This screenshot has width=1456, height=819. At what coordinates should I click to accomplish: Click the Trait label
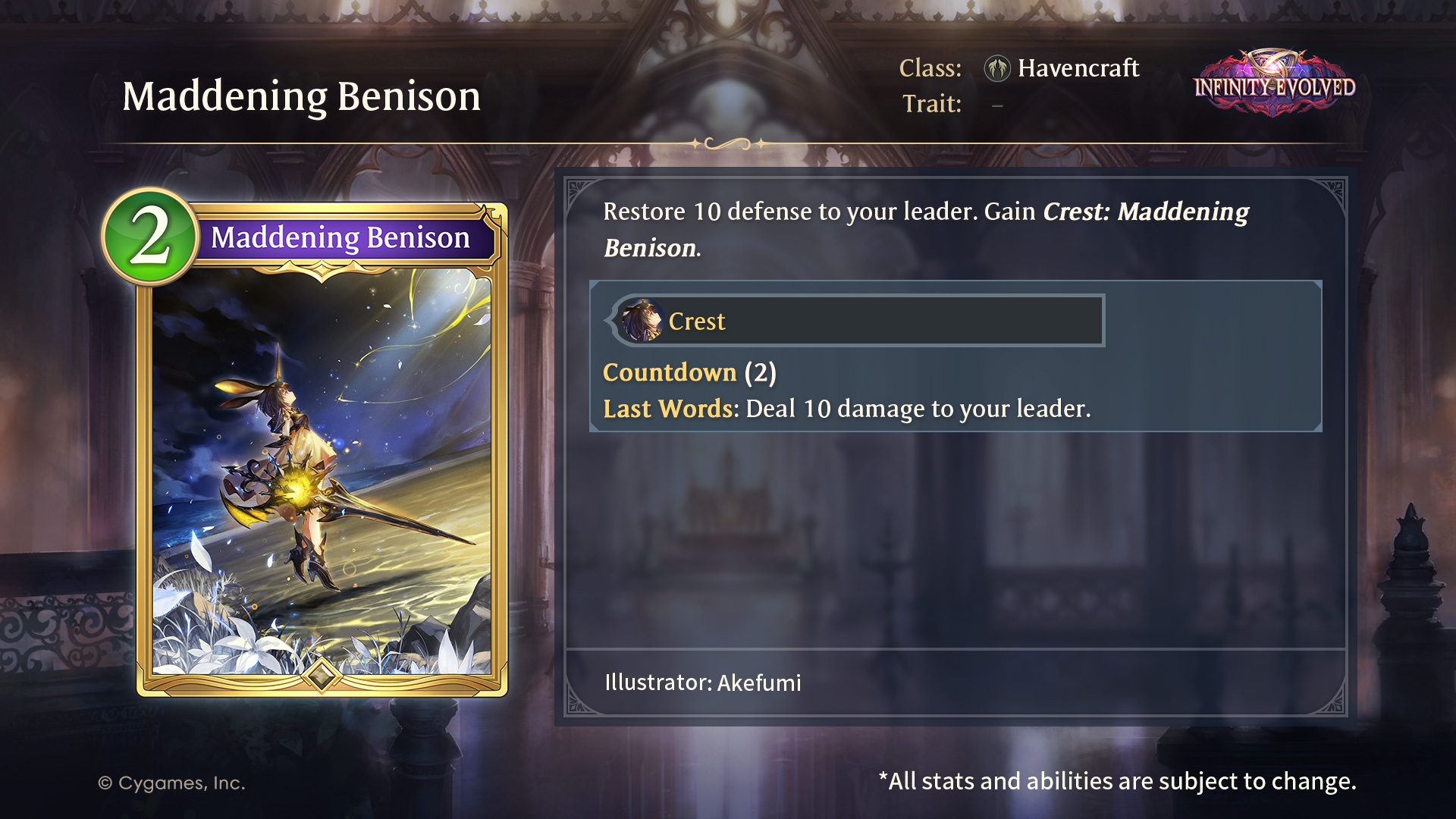tap(932, 104)
